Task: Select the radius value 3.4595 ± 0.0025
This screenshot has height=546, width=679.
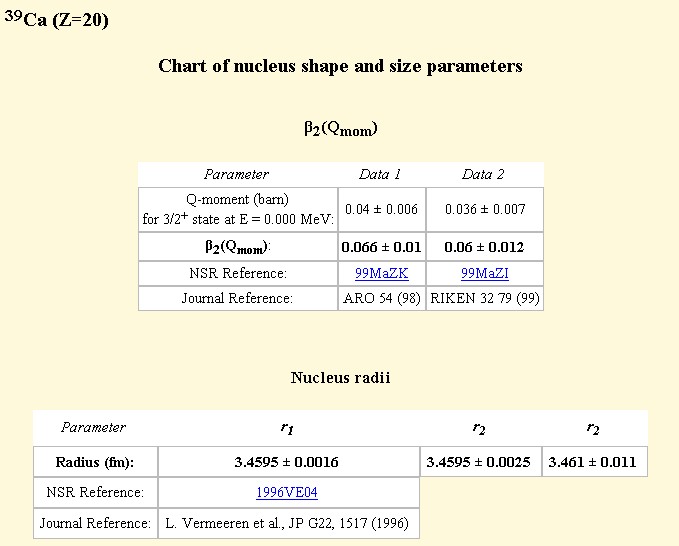Action: (x=479, y=462)
